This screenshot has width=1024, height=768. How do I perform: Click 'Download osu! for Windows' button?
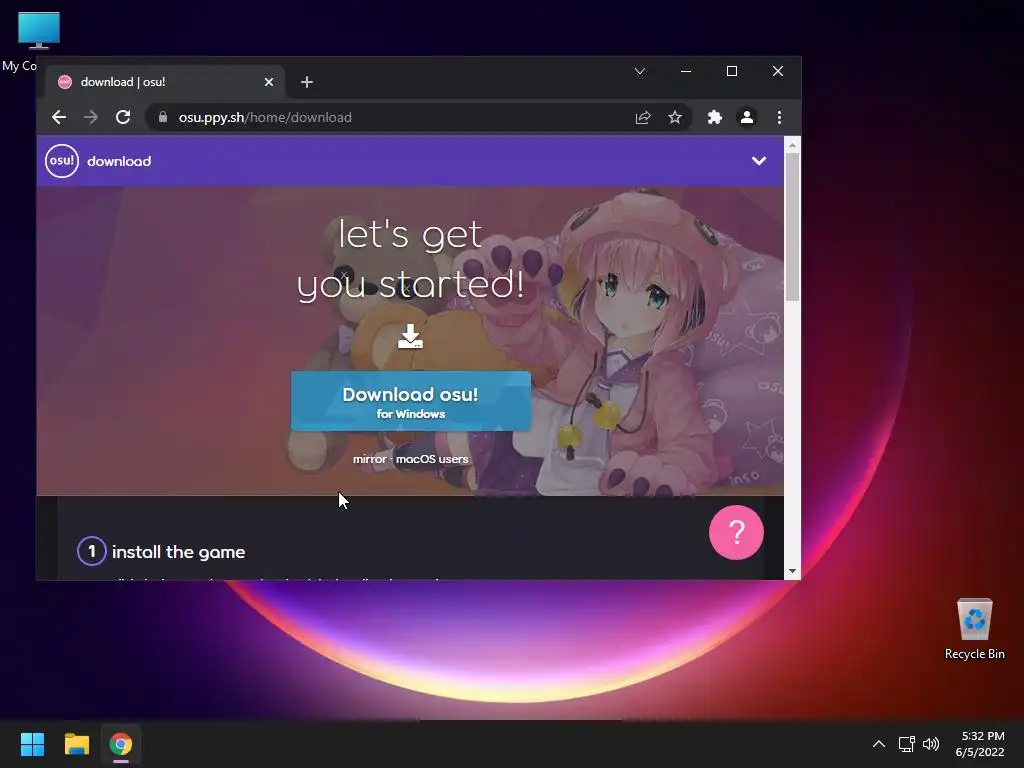point(411,401)
